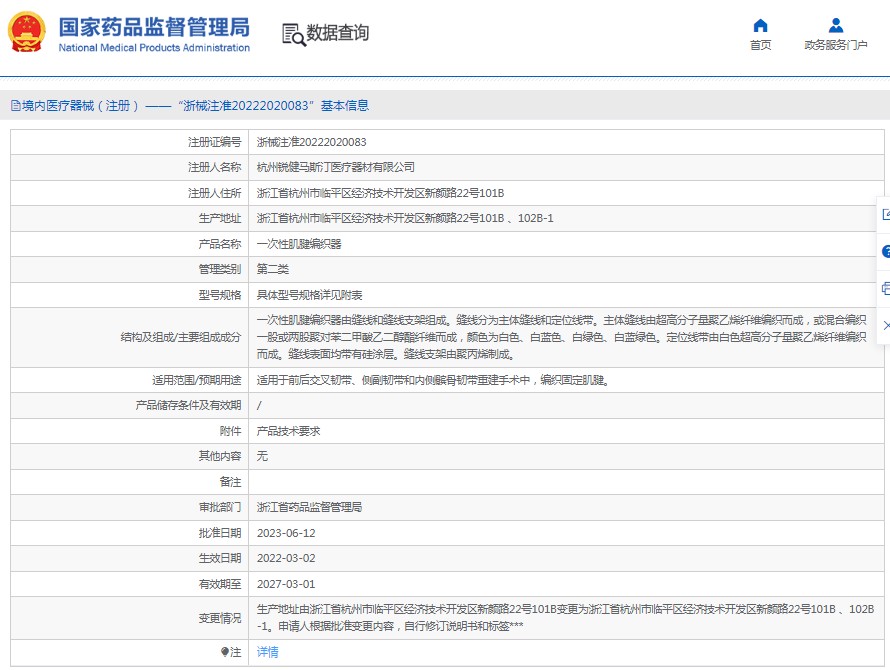Image resolution: width=890 pixels, height=670 pixels.
Task: Open the 数据查询 search icon
Action: click(x=293, y=34)
